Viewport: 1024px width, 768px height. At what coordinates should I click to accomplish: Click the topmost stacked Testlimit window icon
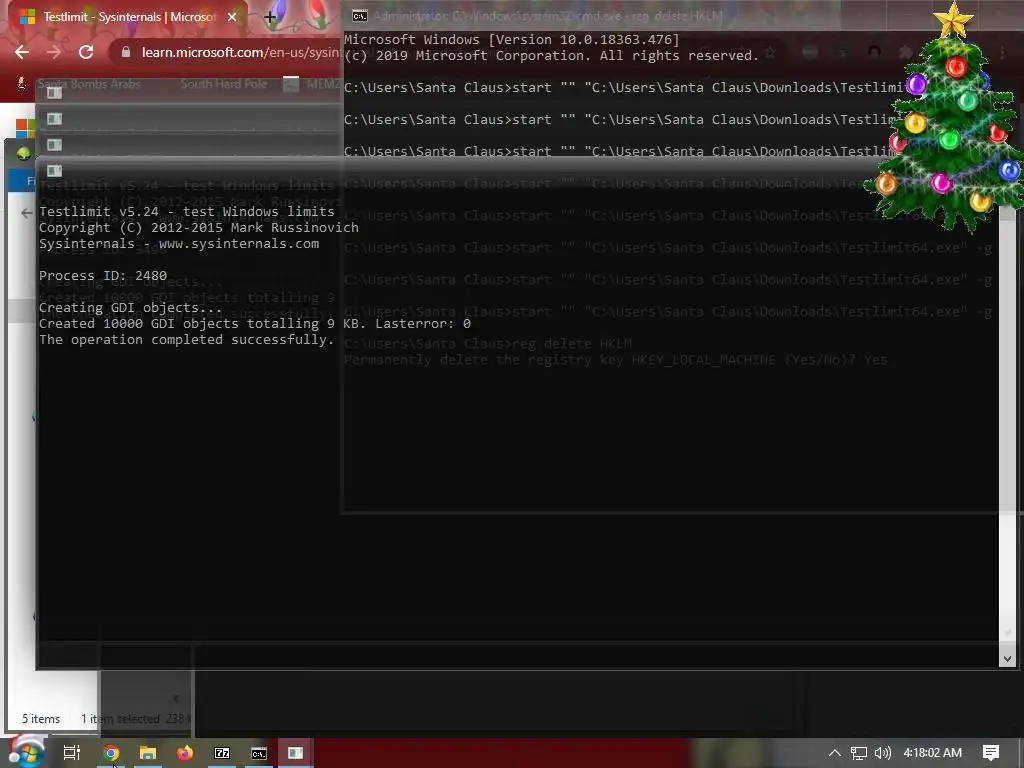point(54,93)
